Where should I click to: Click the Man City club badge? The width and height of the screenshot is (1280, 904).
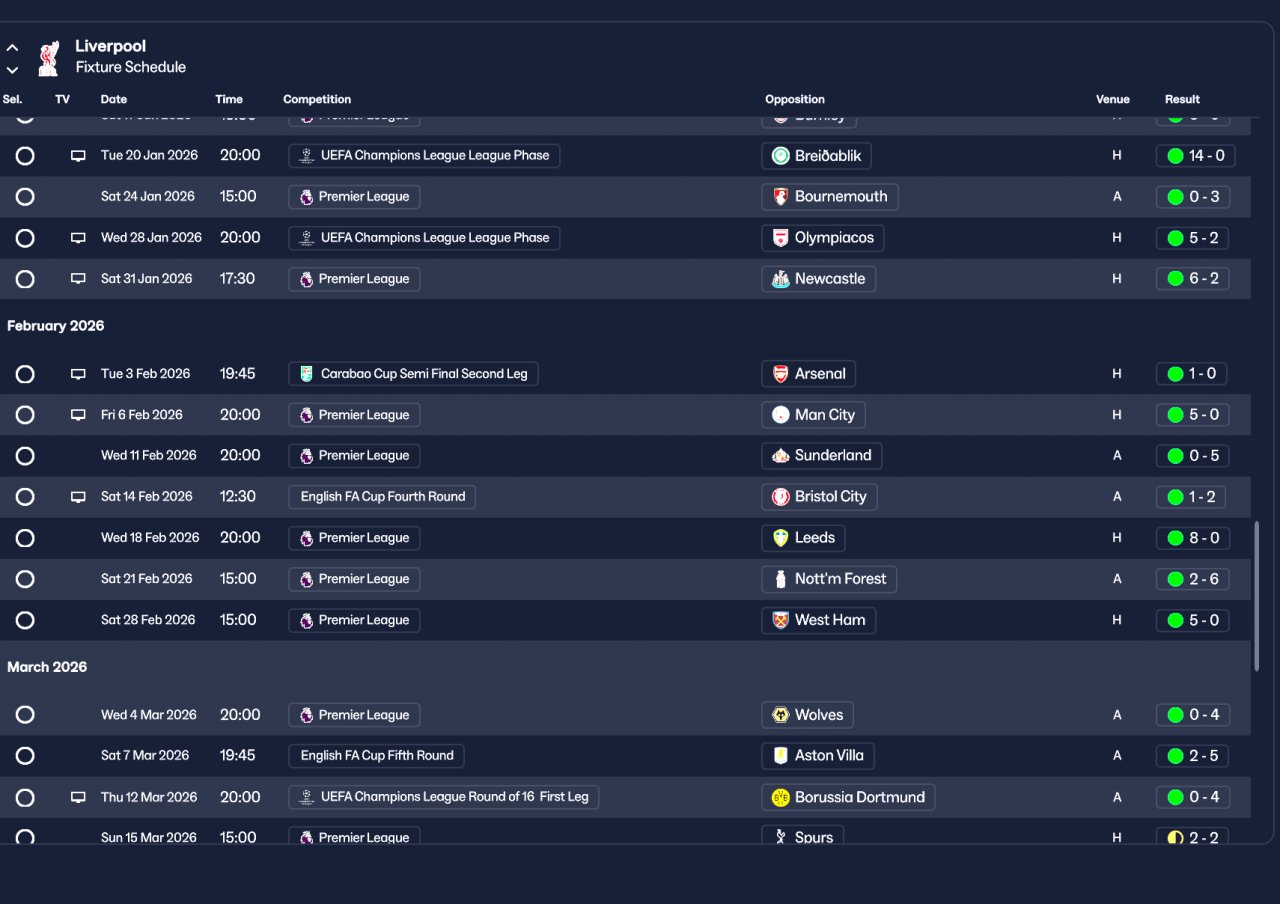pyautogui.click(x=781, y=415)
